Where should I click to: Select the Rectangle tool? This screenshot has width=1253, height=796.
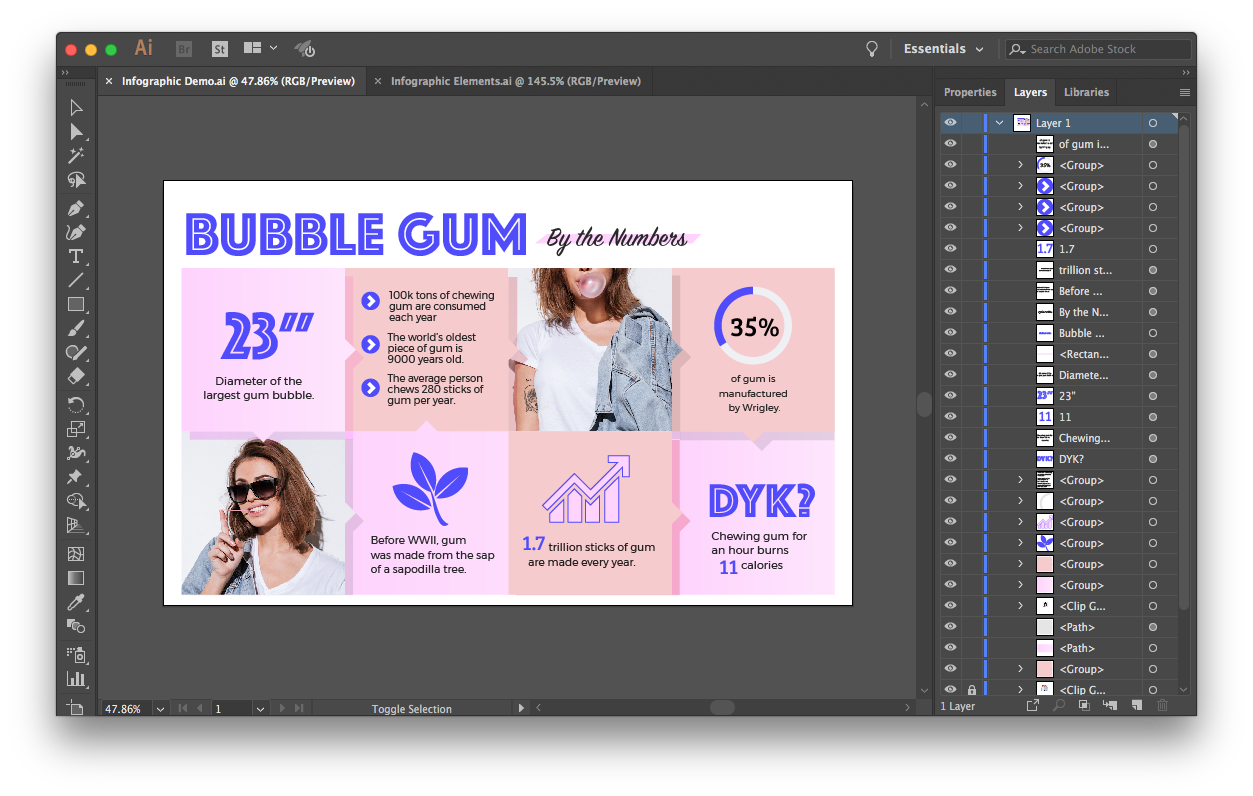pos(76,304)
